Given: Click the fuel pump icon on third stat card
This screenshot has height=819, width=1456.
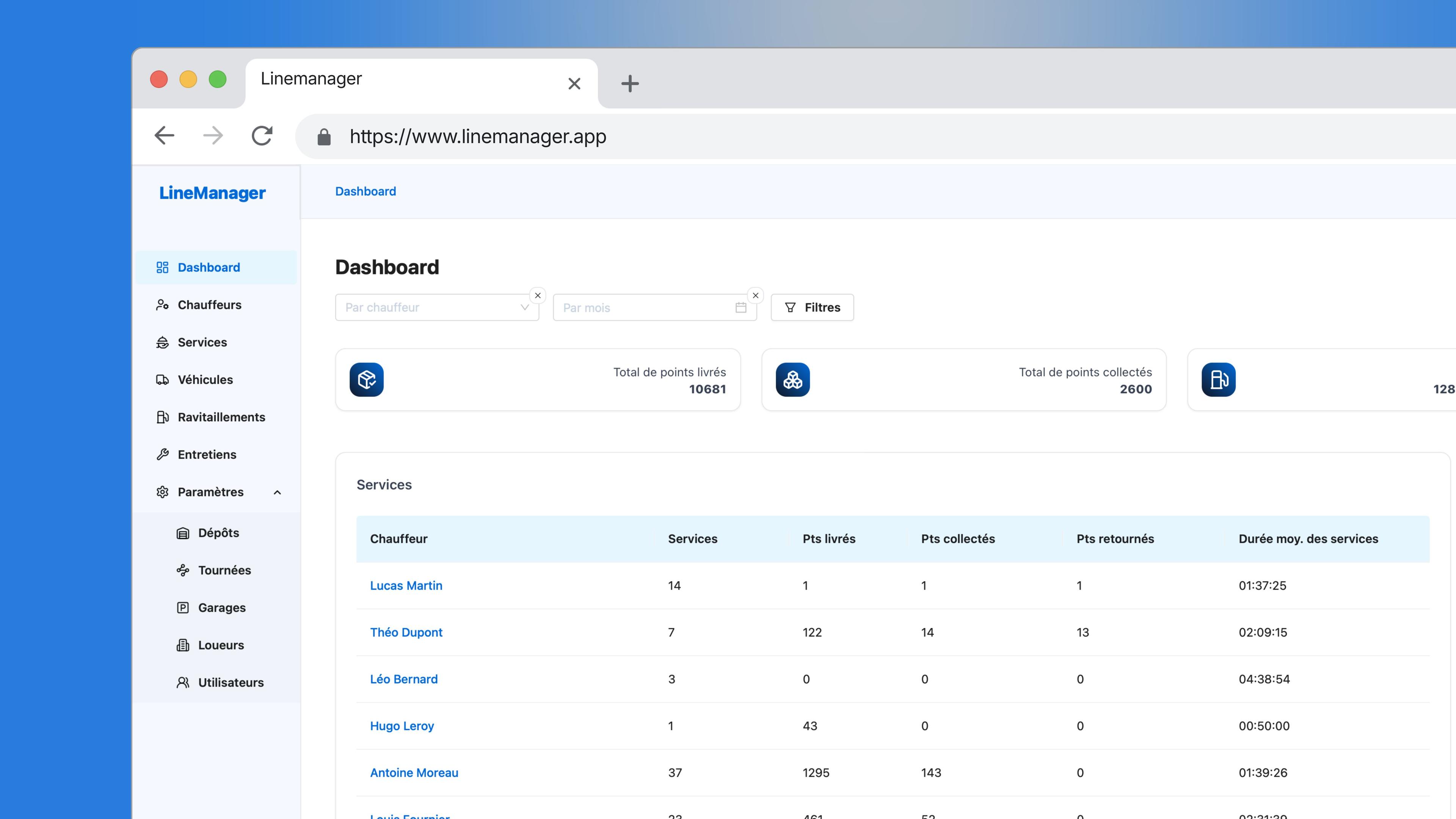Looking at the screenshot, I should click(1218, 379).
